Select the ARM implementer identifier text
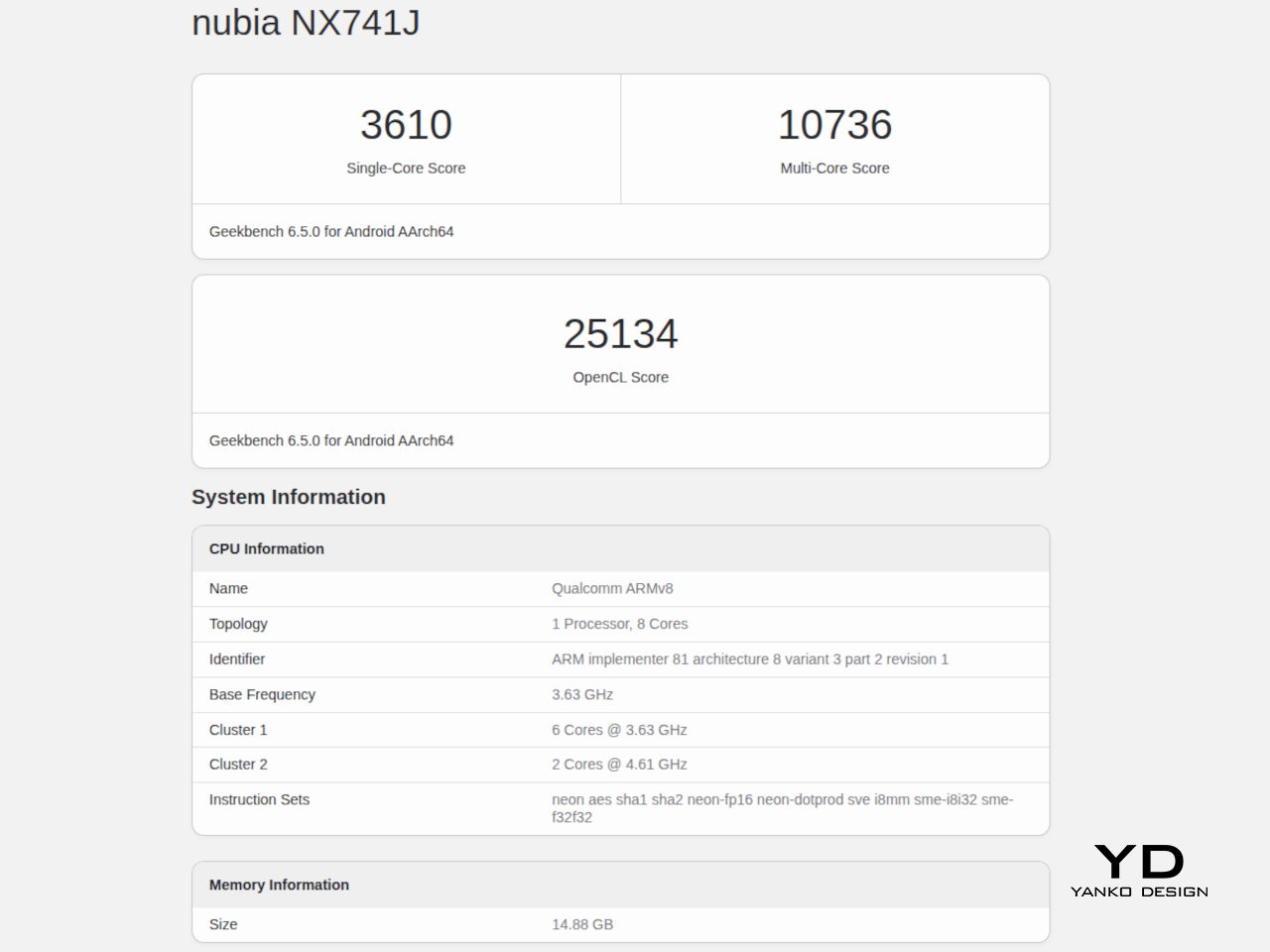1270x952 pixels. (x=749, y=659)
